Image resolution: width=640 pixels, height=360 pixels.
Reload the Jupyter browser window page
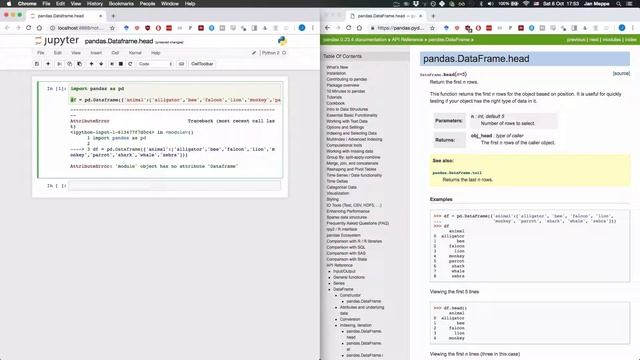[29, 28]
